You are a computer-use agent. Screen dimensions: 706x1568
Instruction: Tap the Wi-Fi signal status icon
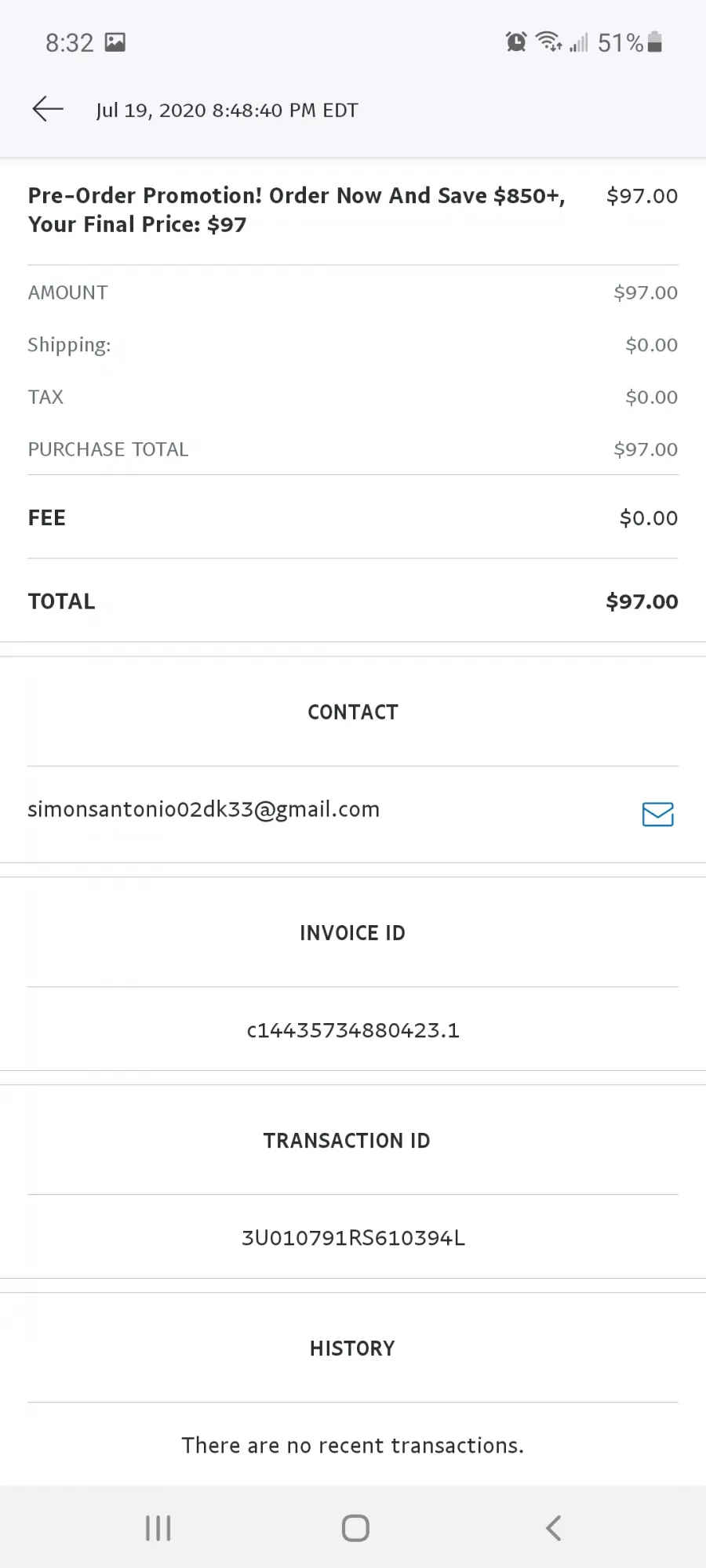coord(548,42)
